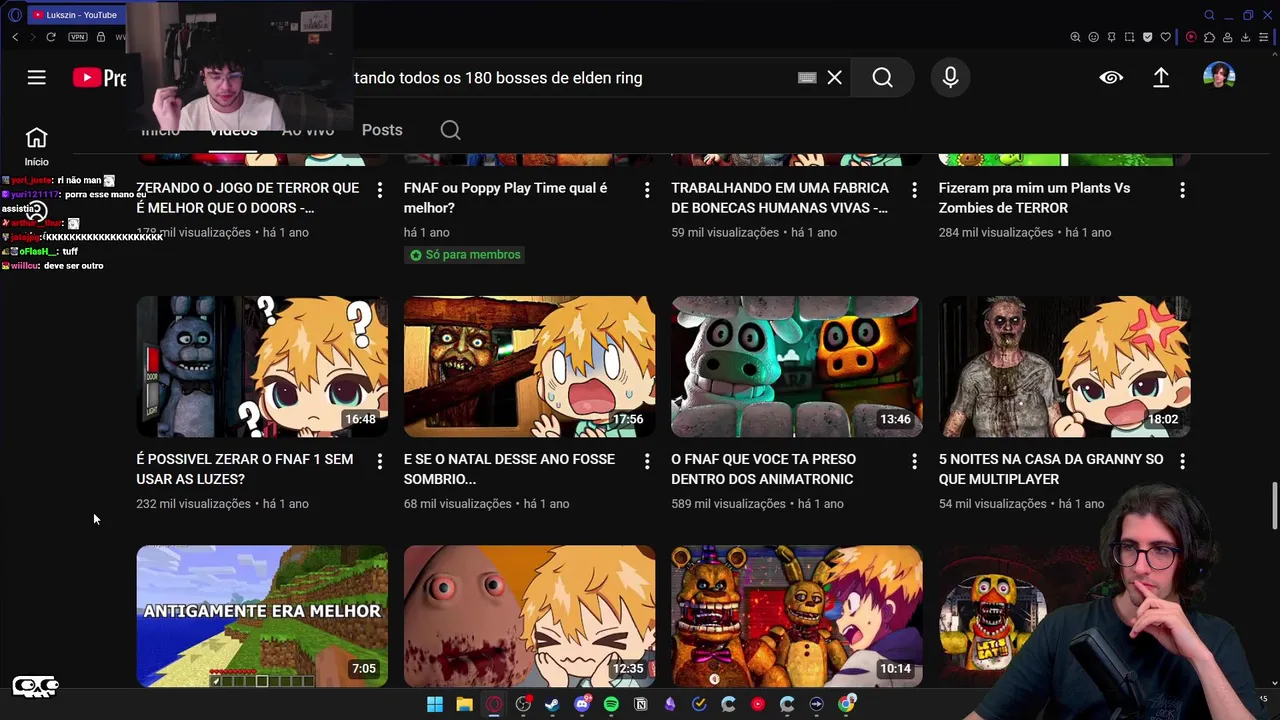
Task: Toggle the browser VPN badge
Action: click(78, 37)
